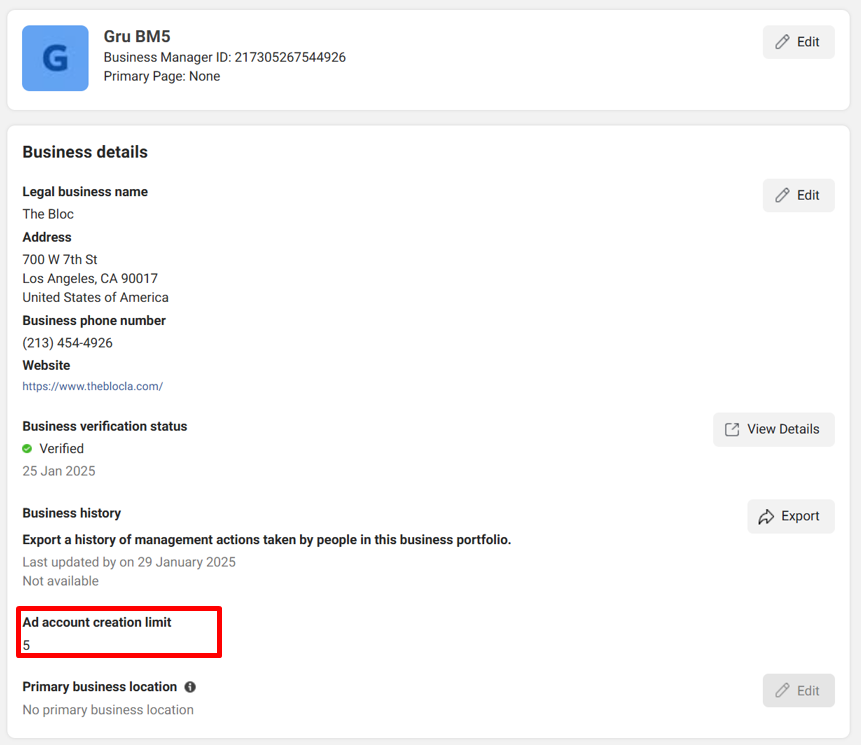The height and width of the screenshot is (745, 861).
Task: Click the Primary business location info icon
Action: tap(190, 687)
